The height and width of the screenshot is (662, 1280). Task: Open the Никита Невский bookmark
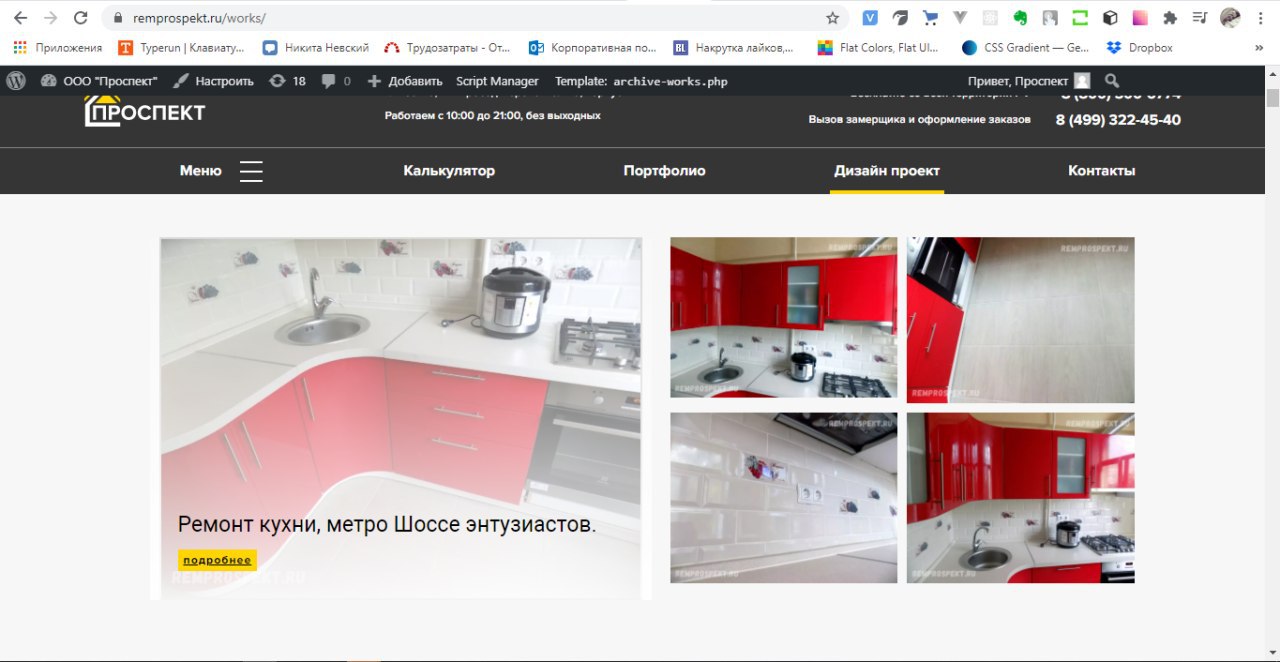tap(315, 47)
